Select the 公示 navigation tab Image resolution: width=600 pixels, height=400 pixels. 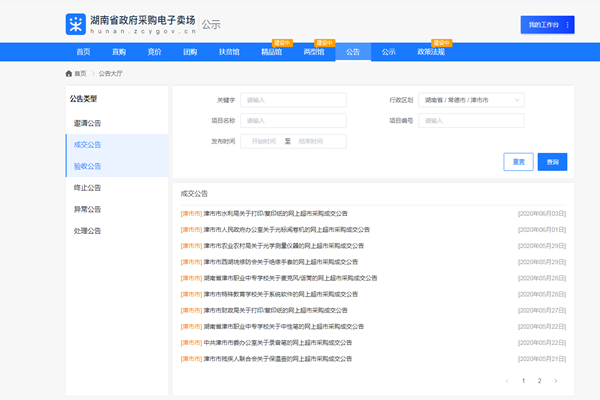pyautogui.click(x=388, y=52)
